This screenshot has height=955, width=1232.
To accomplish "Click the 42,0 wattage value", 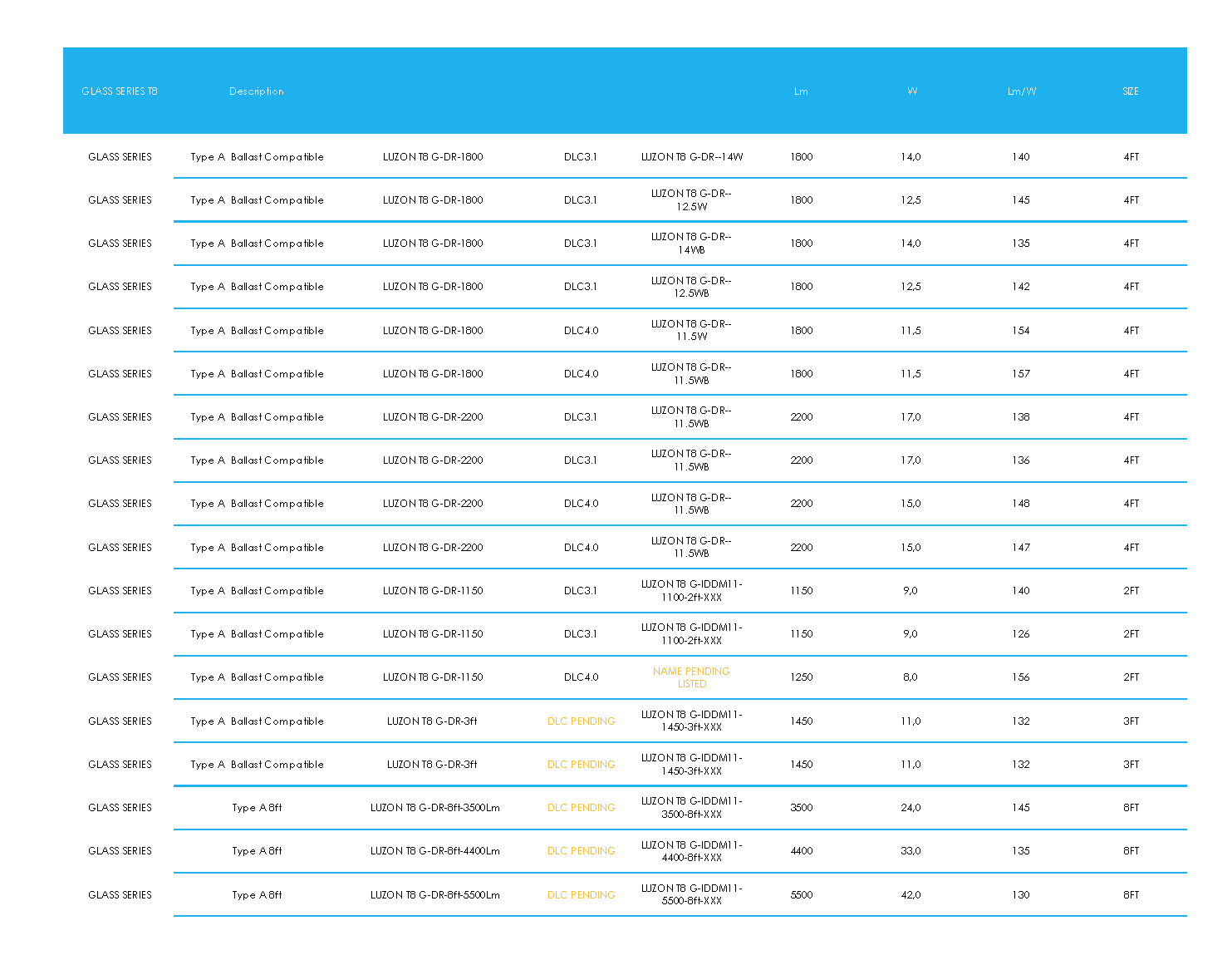I will pos(911,895).
